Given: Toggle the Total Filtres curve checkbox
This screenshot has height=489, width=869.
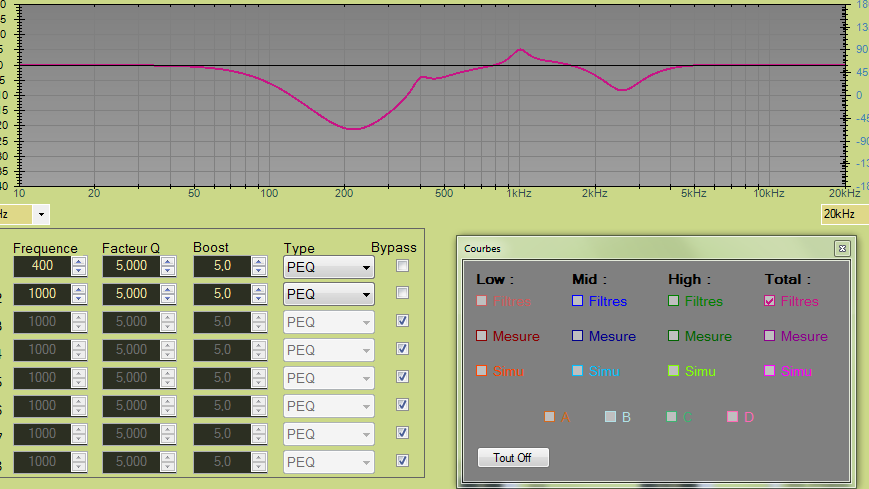Looking at the screenshot, I should click(x=770, y=301).
